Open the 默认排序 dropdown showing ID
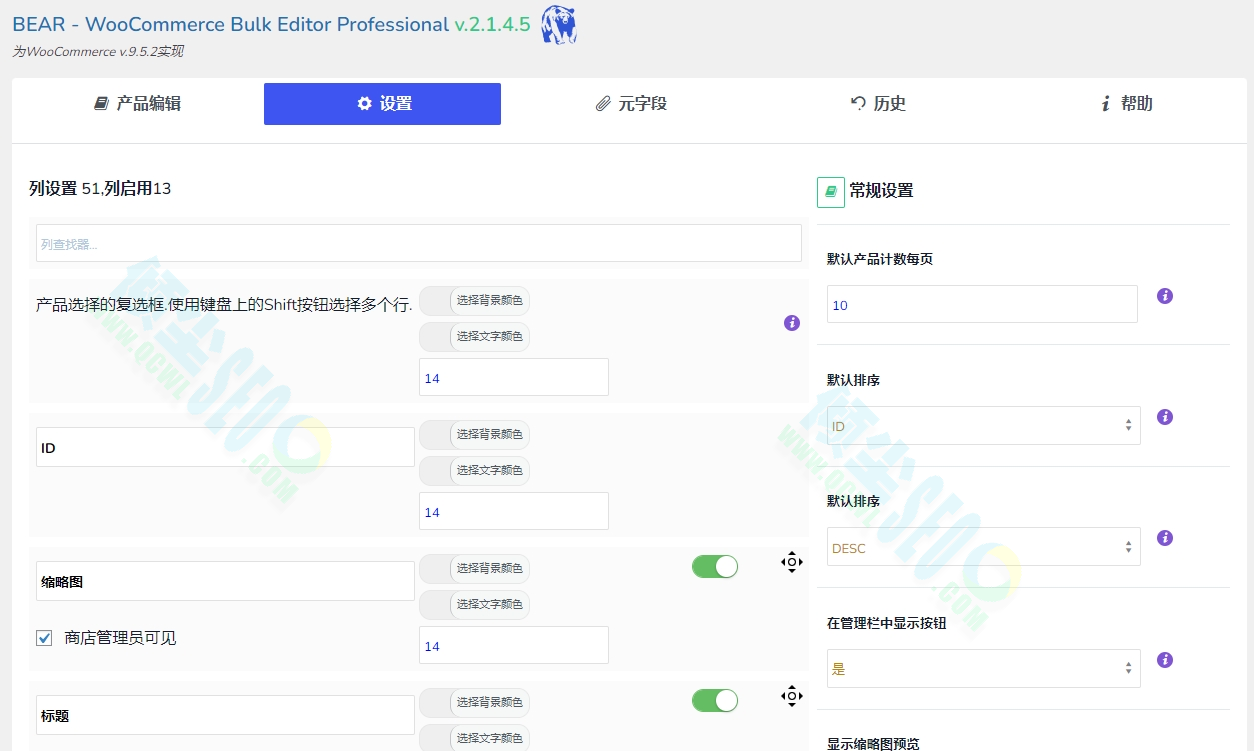 coord(984,426)
